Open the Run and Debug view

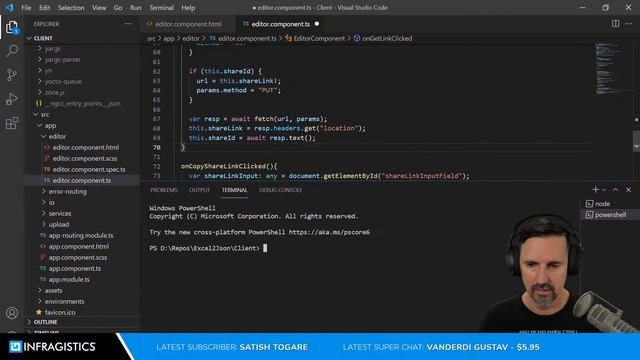click(x=12, y=99)
